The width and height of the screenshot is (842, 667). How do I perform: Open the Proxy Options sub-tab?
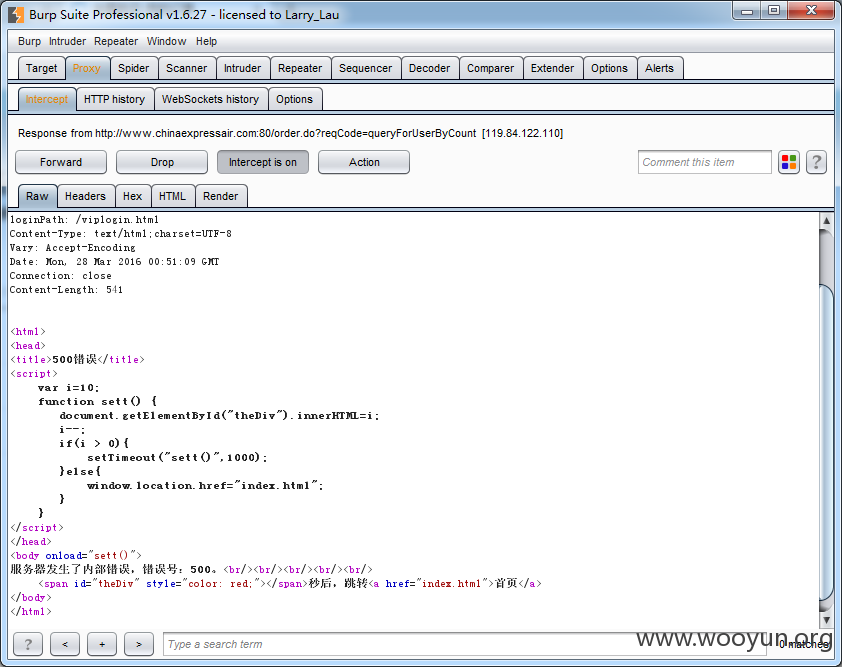point(294,99)
